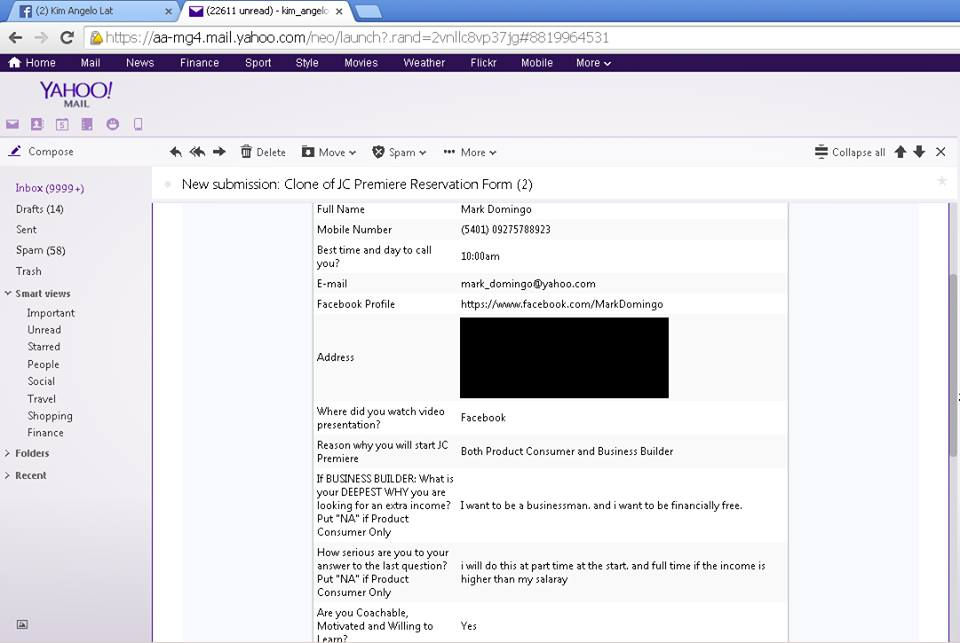This screenshot has height=643, width=960.
Task: Go to next message with down arrow
Action: 919,152
